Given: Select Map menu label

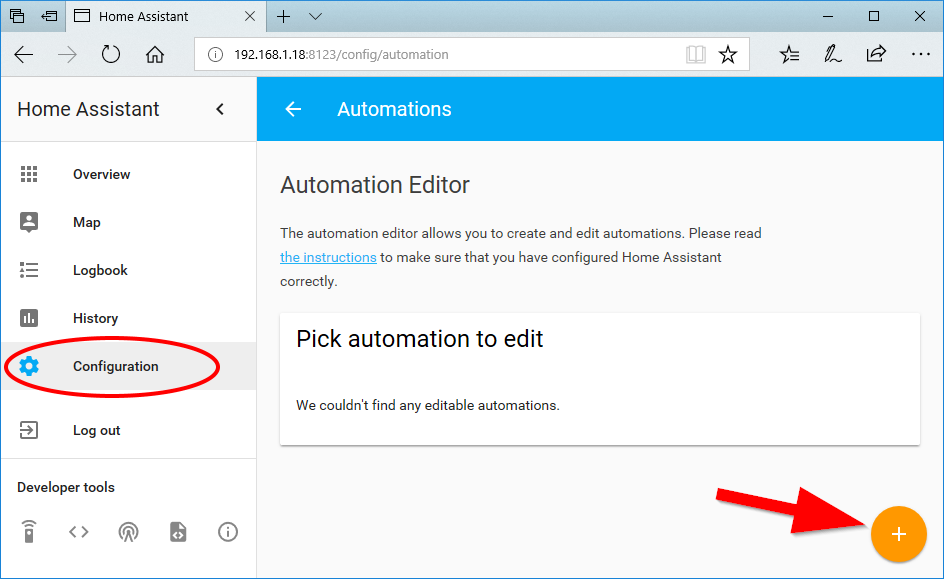Looking at the screenshot, I should click(x=87, y=222).
